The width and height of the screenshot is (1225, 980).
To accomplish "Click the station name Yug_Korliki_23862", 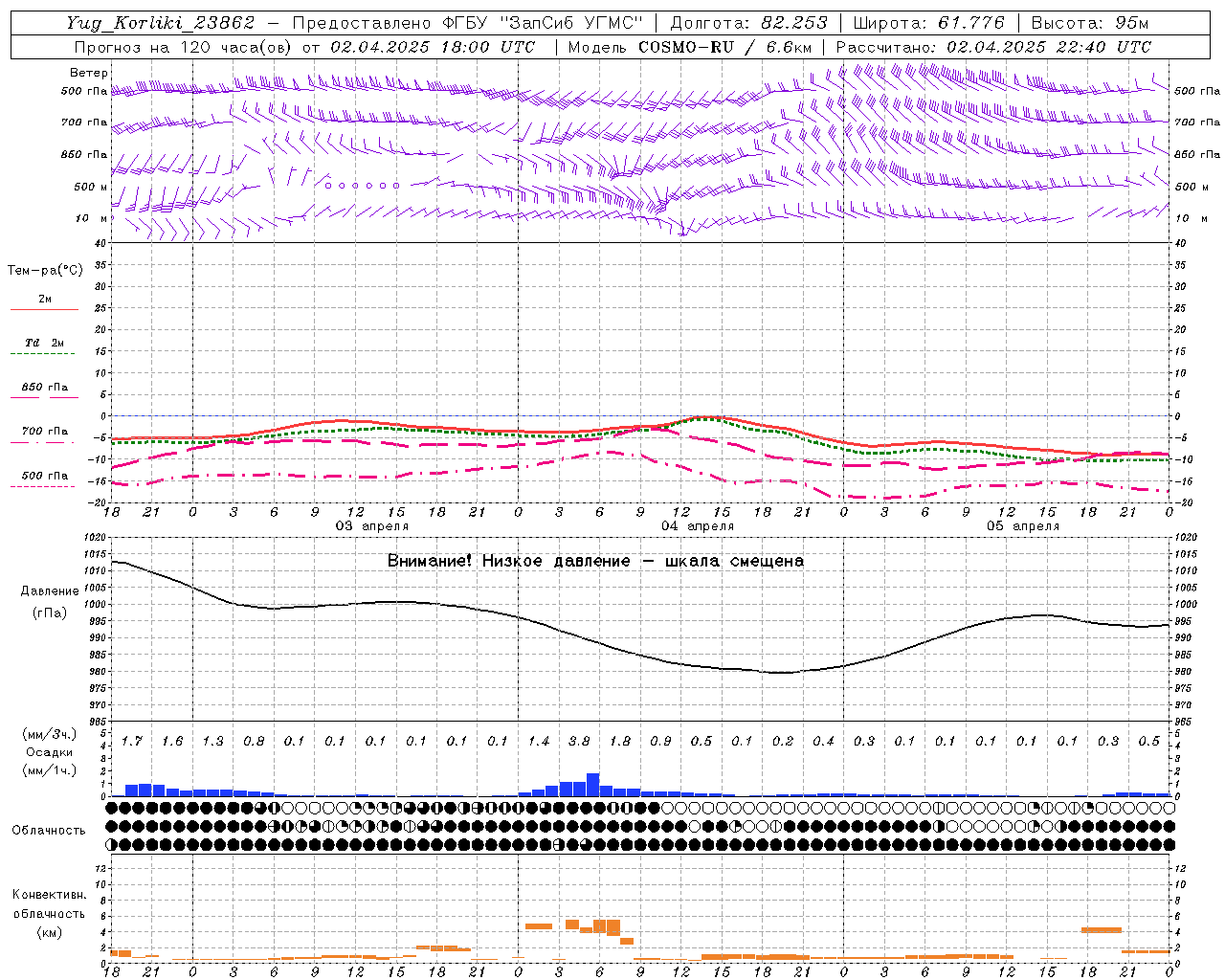I will (161, 22).
